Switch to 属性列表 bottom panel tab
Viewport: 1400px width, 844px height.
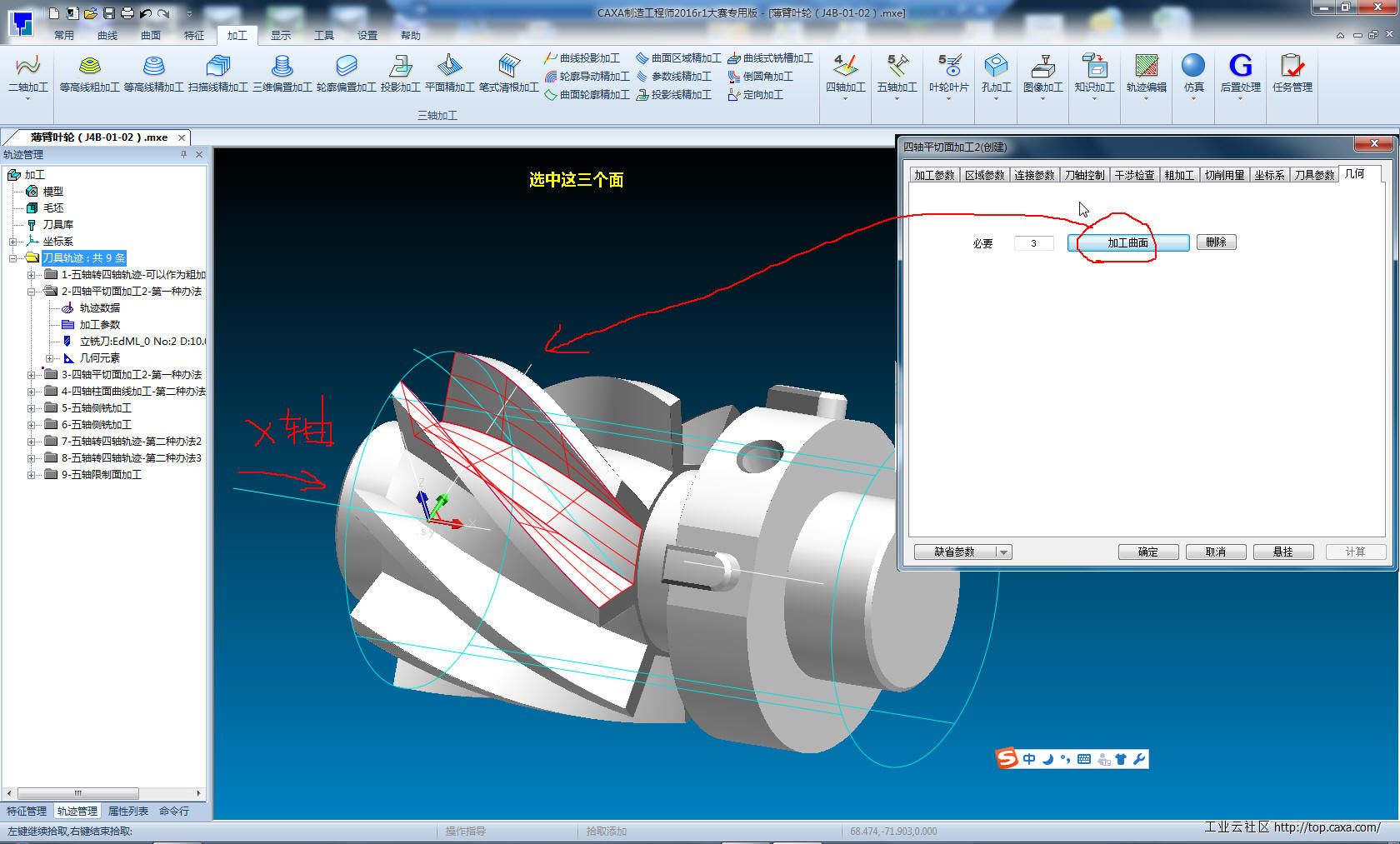(128, 811)
